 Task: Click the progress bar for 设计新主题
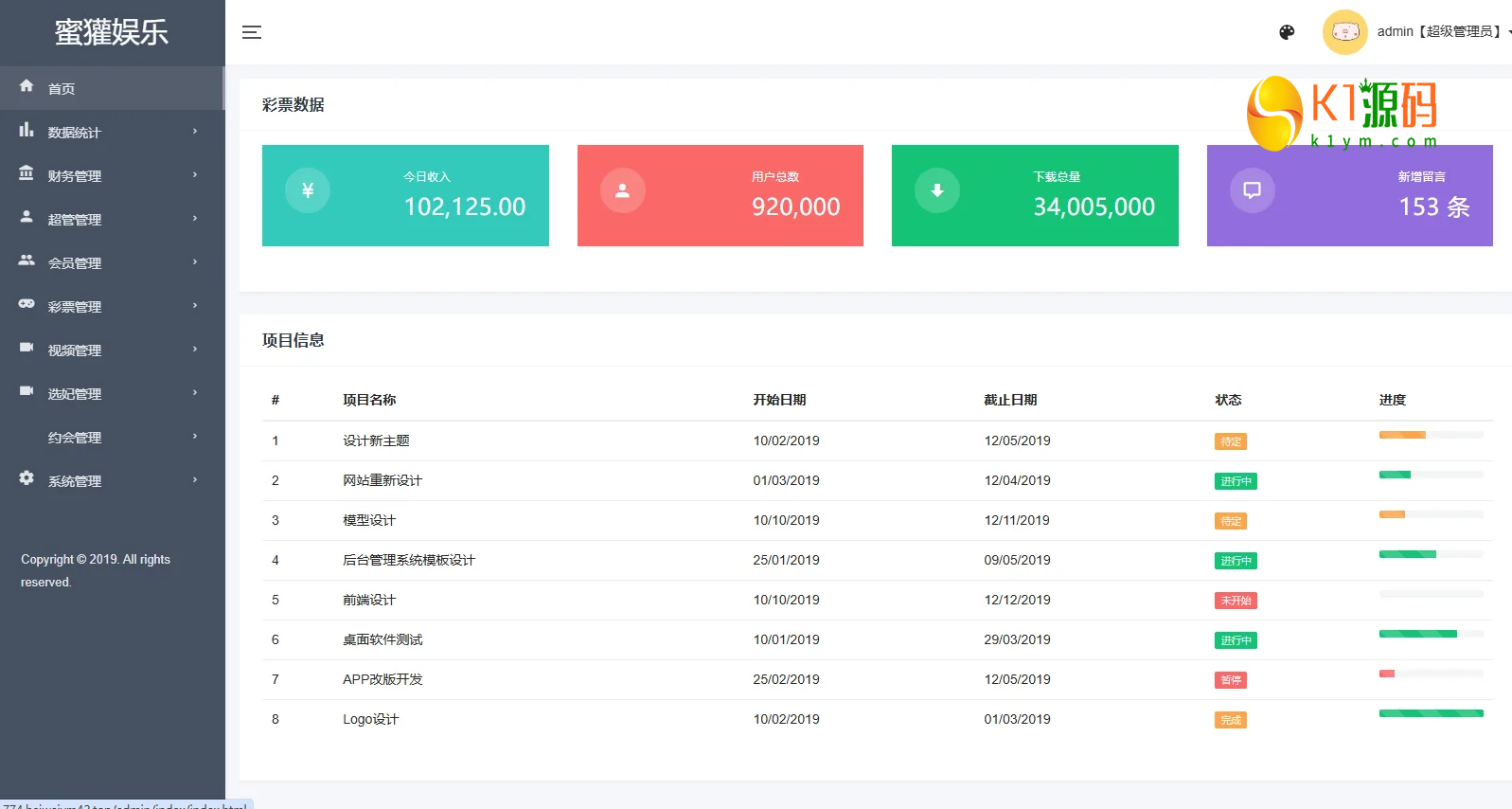point(1432,435)
